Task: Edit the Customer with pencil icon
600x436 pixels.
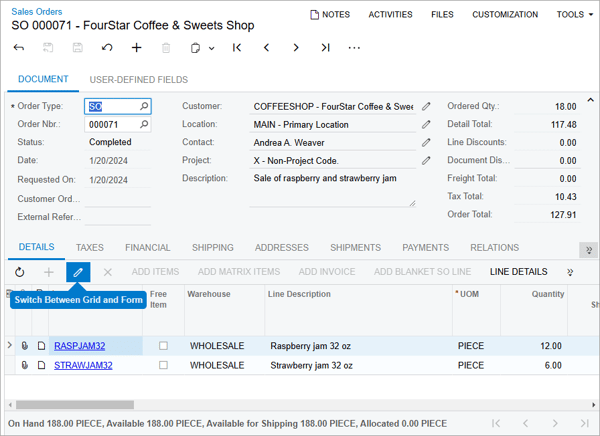Action: click(427, 106)
